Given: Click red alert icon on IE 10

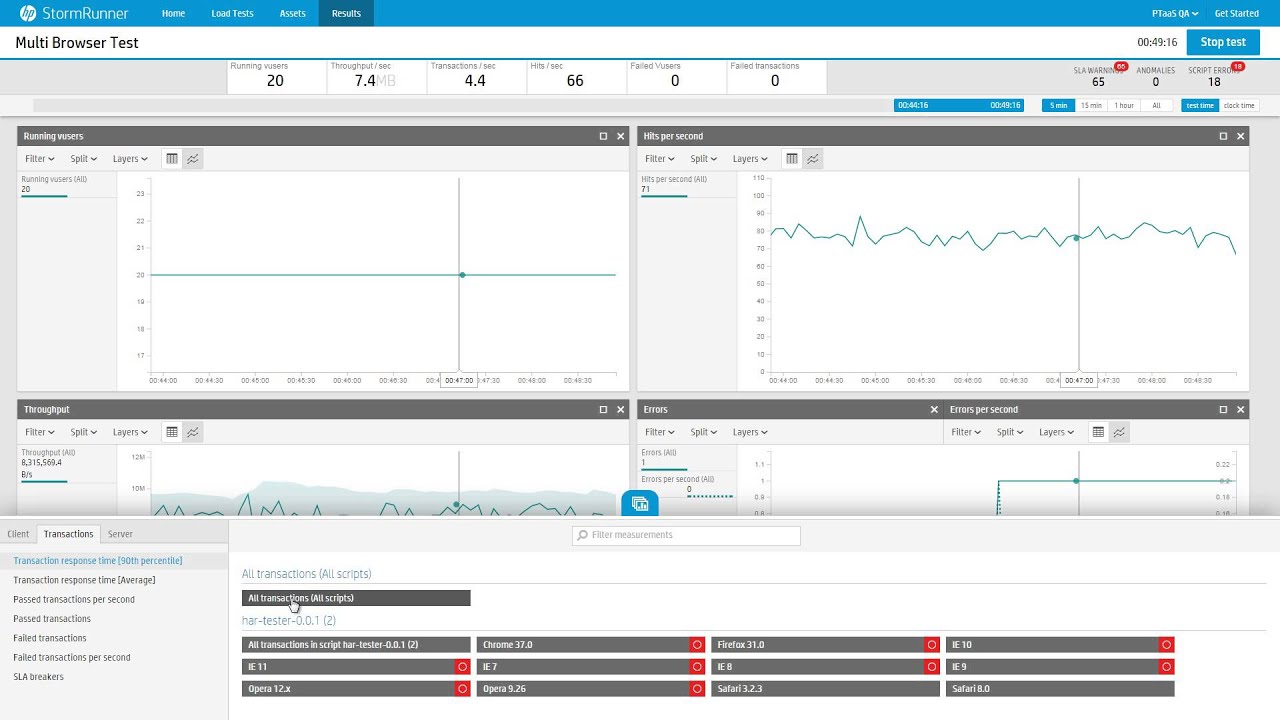Looking at the screenshot, I should pos(1166,645).
